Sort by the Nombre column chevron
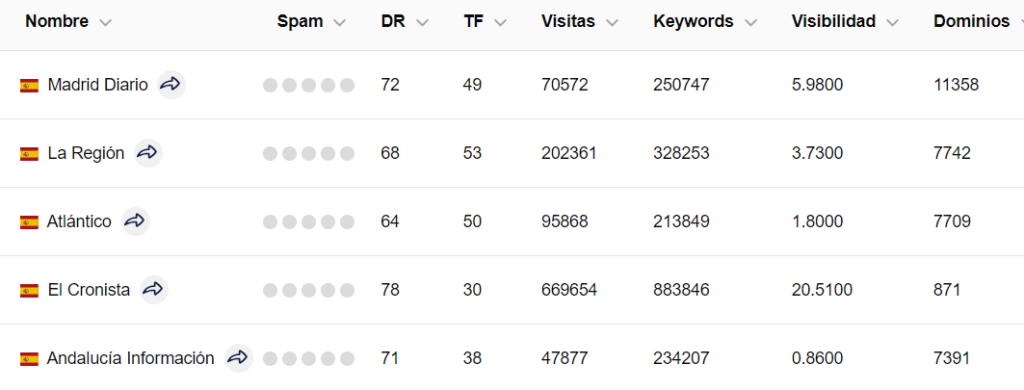Screen dimensions: 1024x390 pos(105,23)
